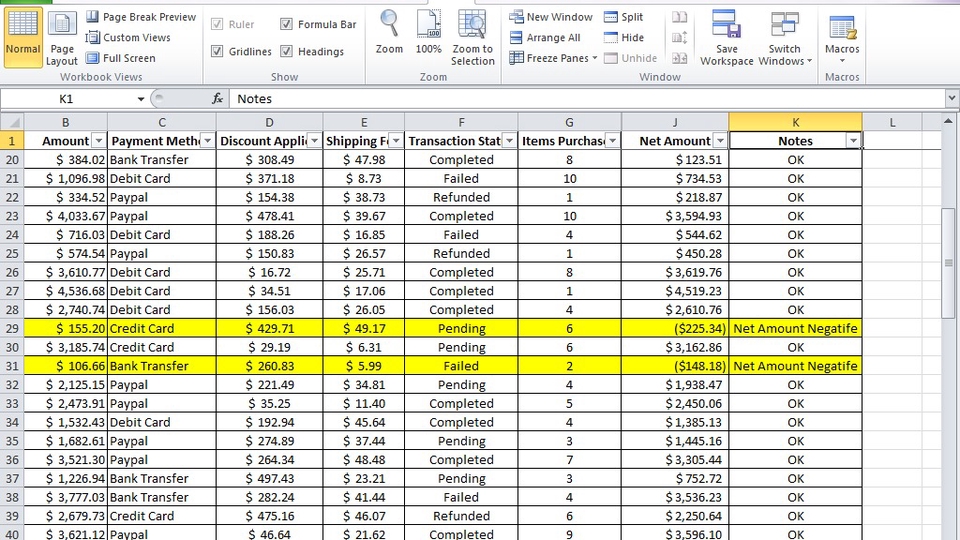Select cell with ($225.34) net amount

pyautogui.click(x=675, y=328)
